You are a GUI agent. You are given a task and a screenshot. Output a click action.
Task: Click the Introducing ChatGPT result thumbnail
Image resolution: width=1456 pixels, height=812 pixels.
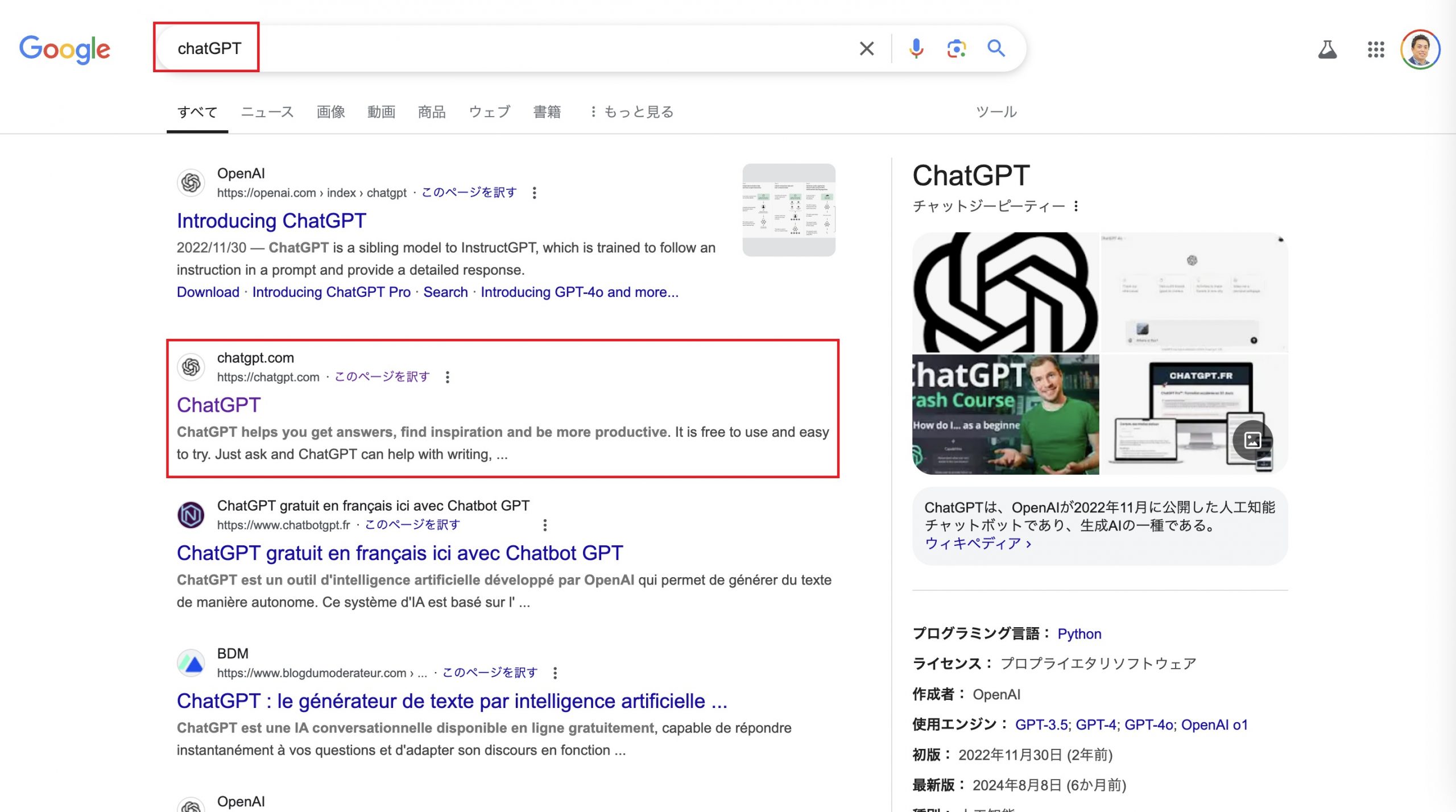(x=789, y=210)
